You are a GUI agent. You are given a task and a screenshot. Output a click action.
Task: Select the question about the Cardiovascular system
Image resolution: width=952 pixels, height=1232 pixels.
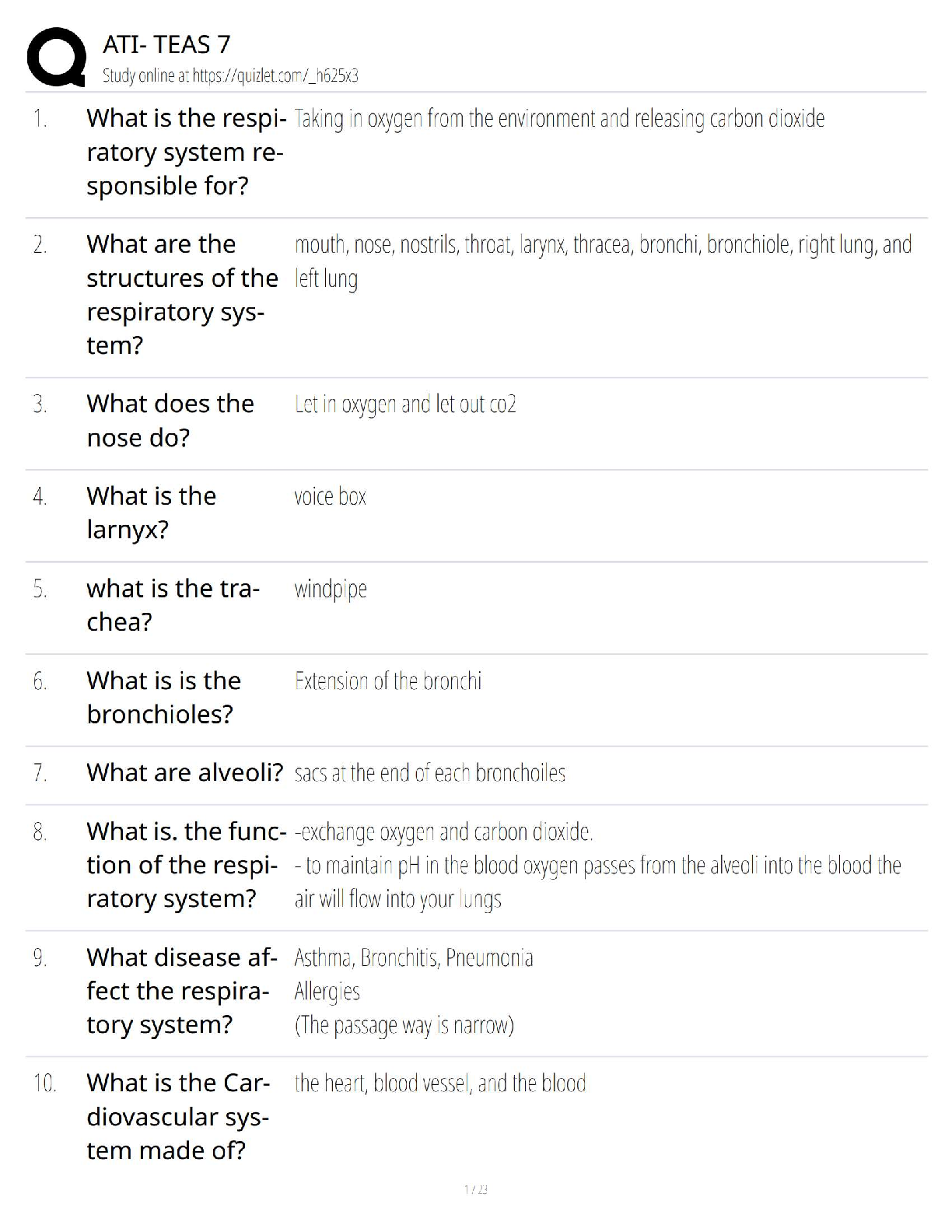tap(178, 1116)
